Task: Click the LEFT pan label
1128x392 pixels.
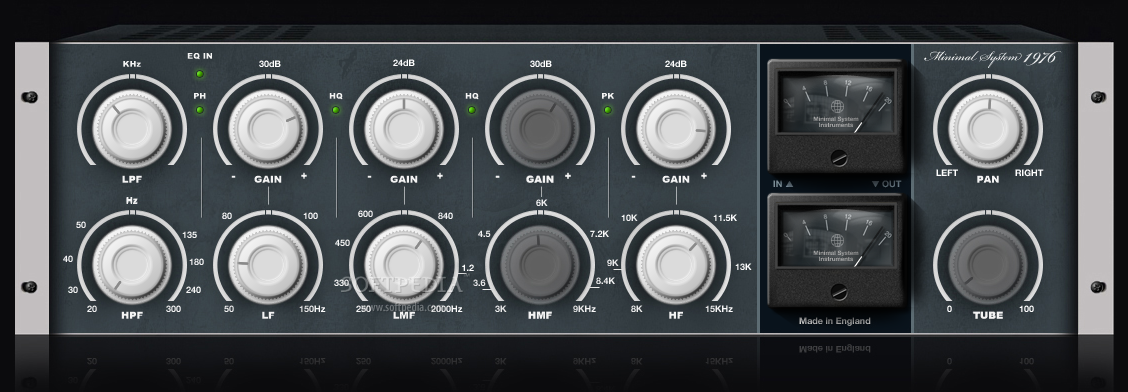Action: click(947, 173)
